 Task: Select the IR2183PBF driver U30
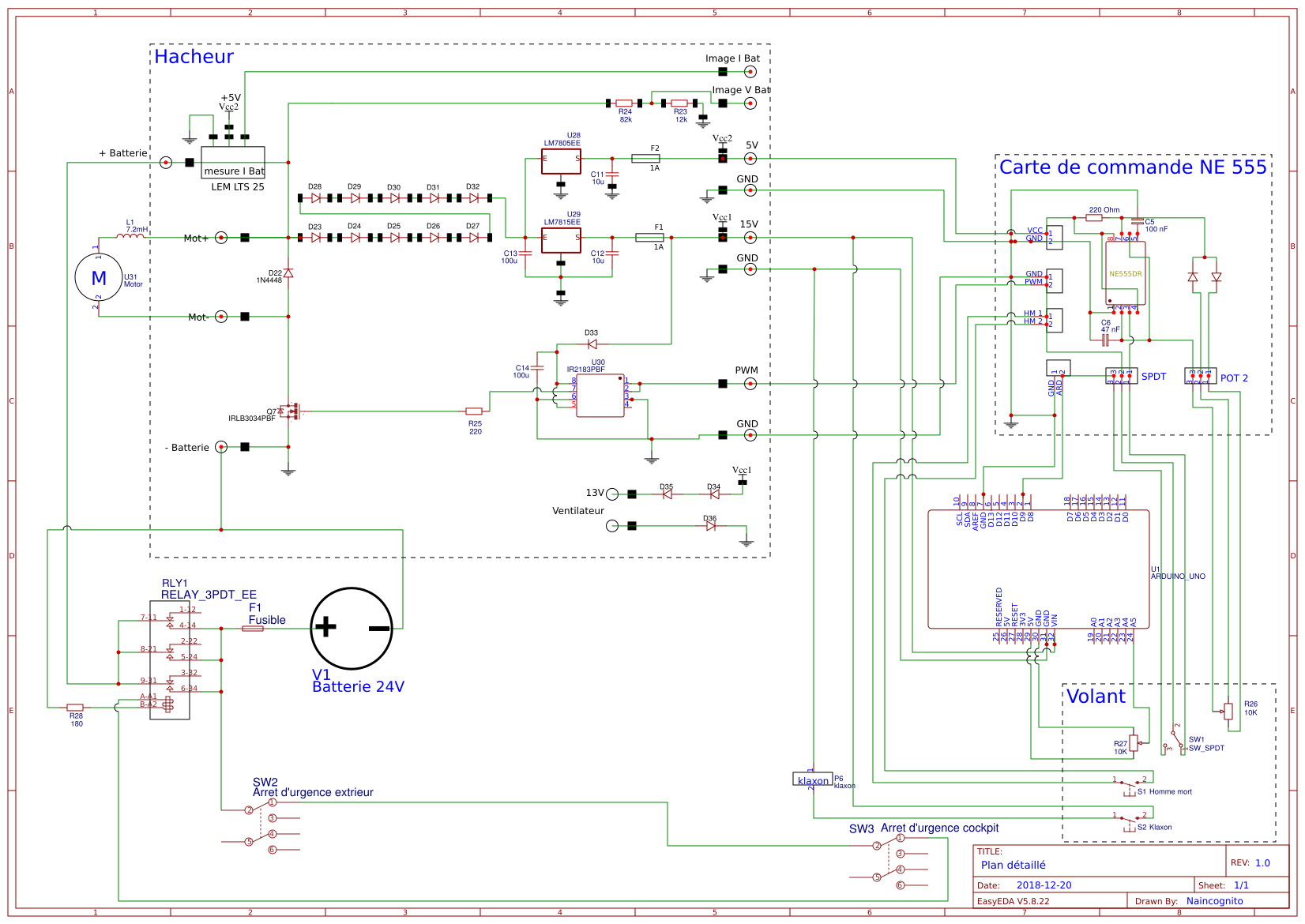tap(600, 395)
